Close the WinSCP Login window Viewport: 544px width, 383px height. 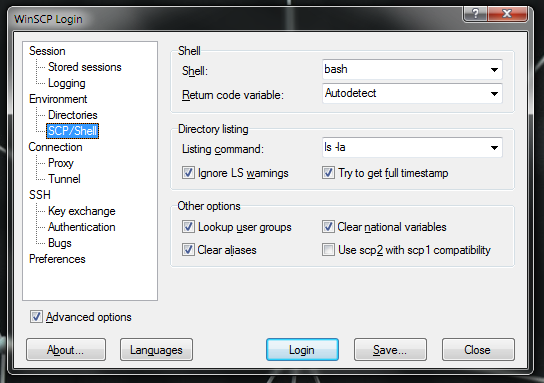[x=507, y=14]
